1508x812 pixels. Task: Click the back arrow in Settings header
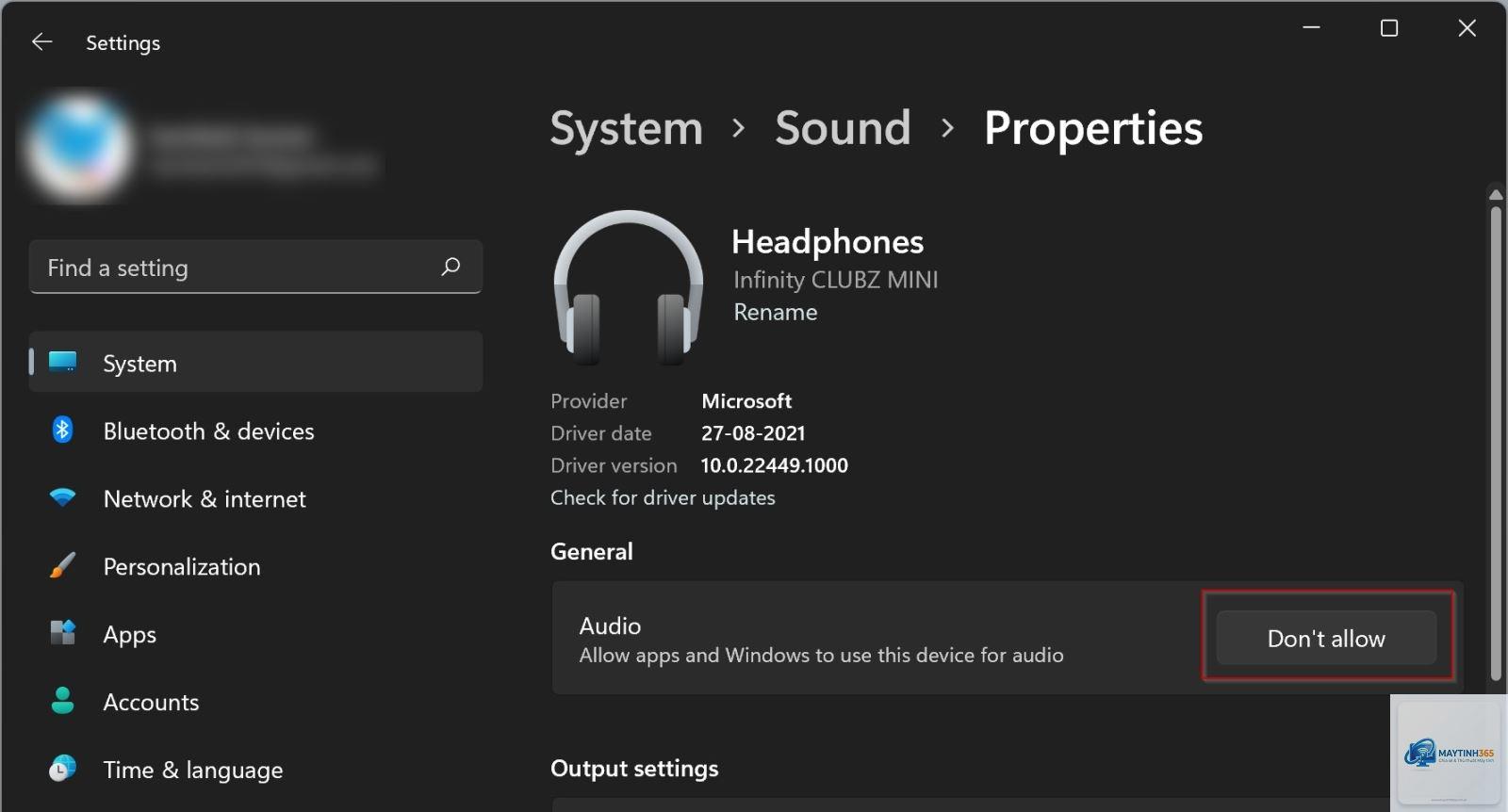(x=41, y=41)
